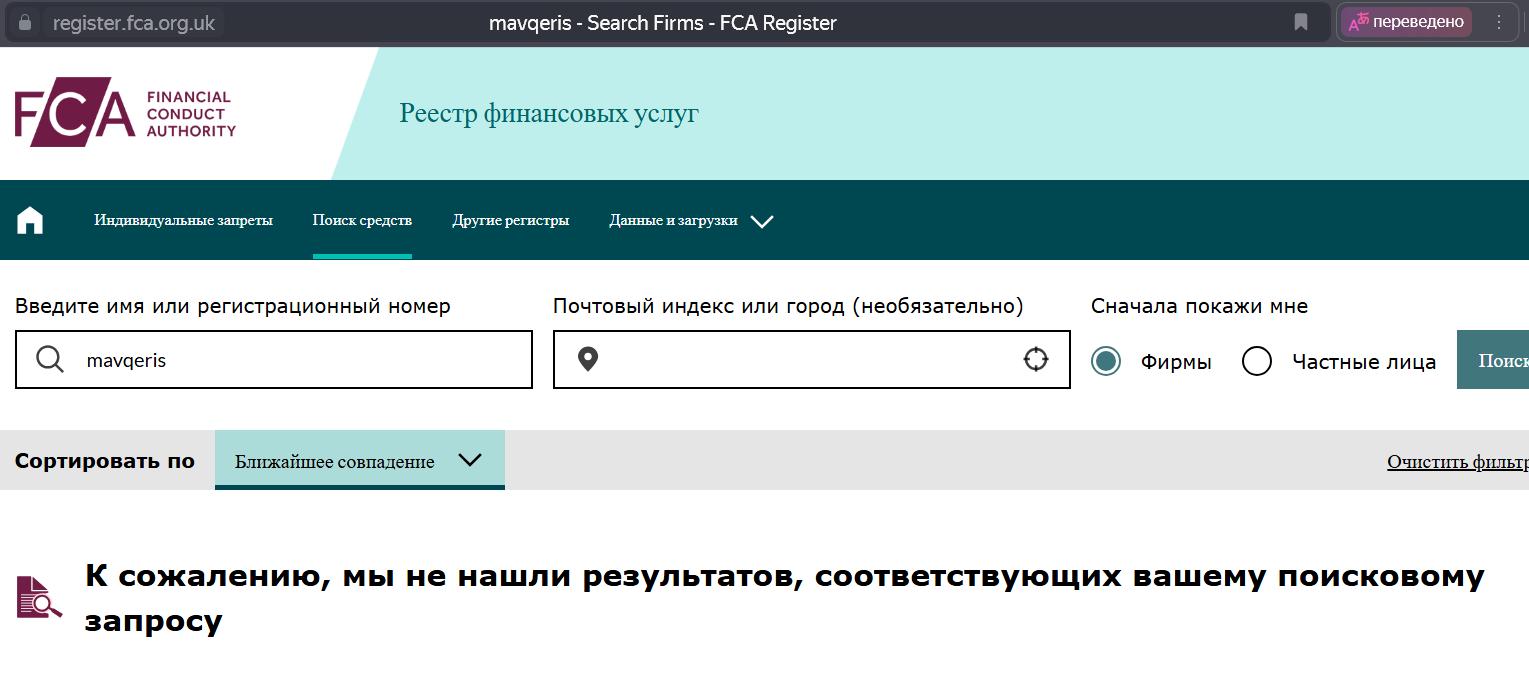This screenshot has height=676, width=1529.
Task: Open Индивидуальные запреты menu item
Action: tap(183, 220)
